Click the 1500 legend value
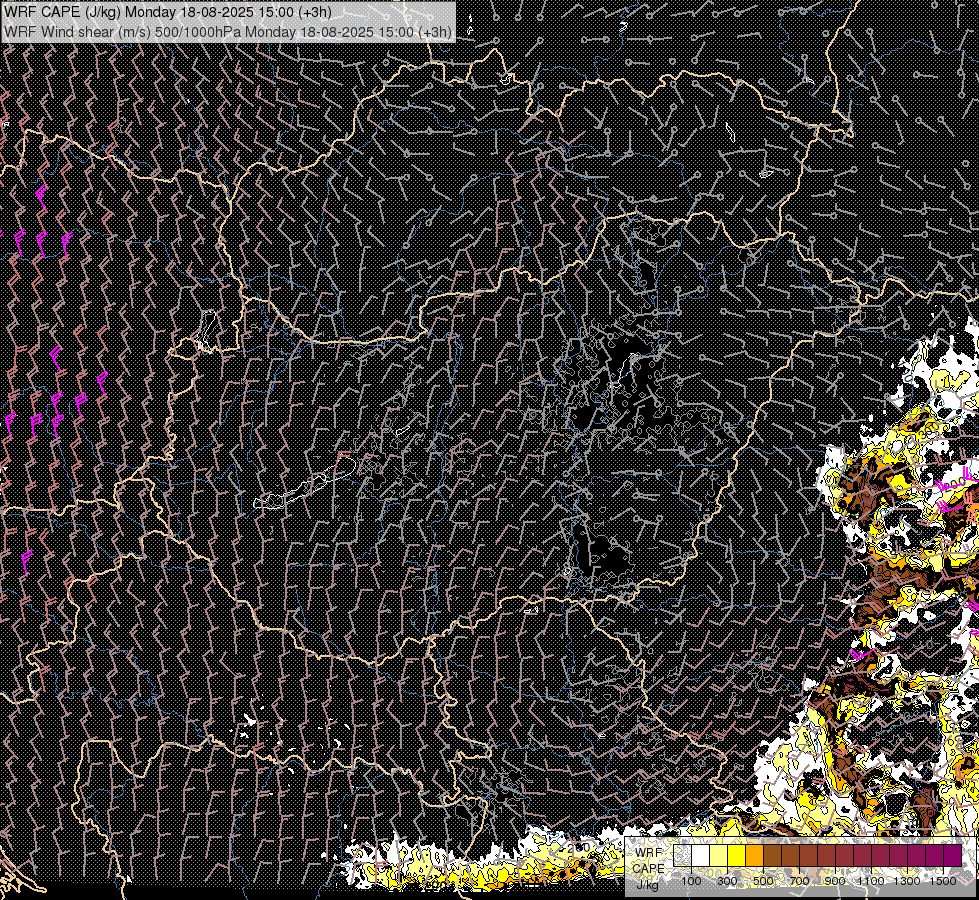The width and height of the screenshot is (979, 900). click(x=943, y=881)
